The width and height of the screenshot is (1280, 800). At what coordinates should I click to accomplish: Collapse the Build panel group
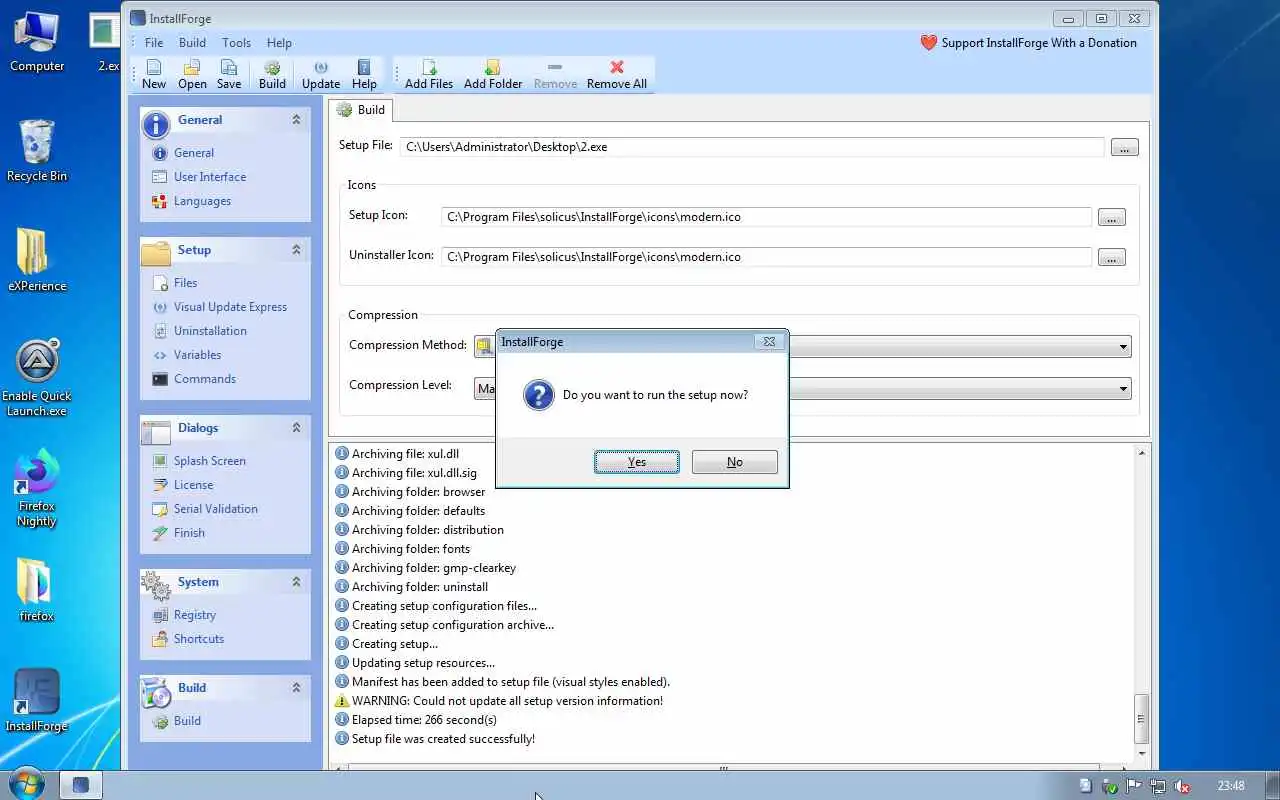click(296, 688)
